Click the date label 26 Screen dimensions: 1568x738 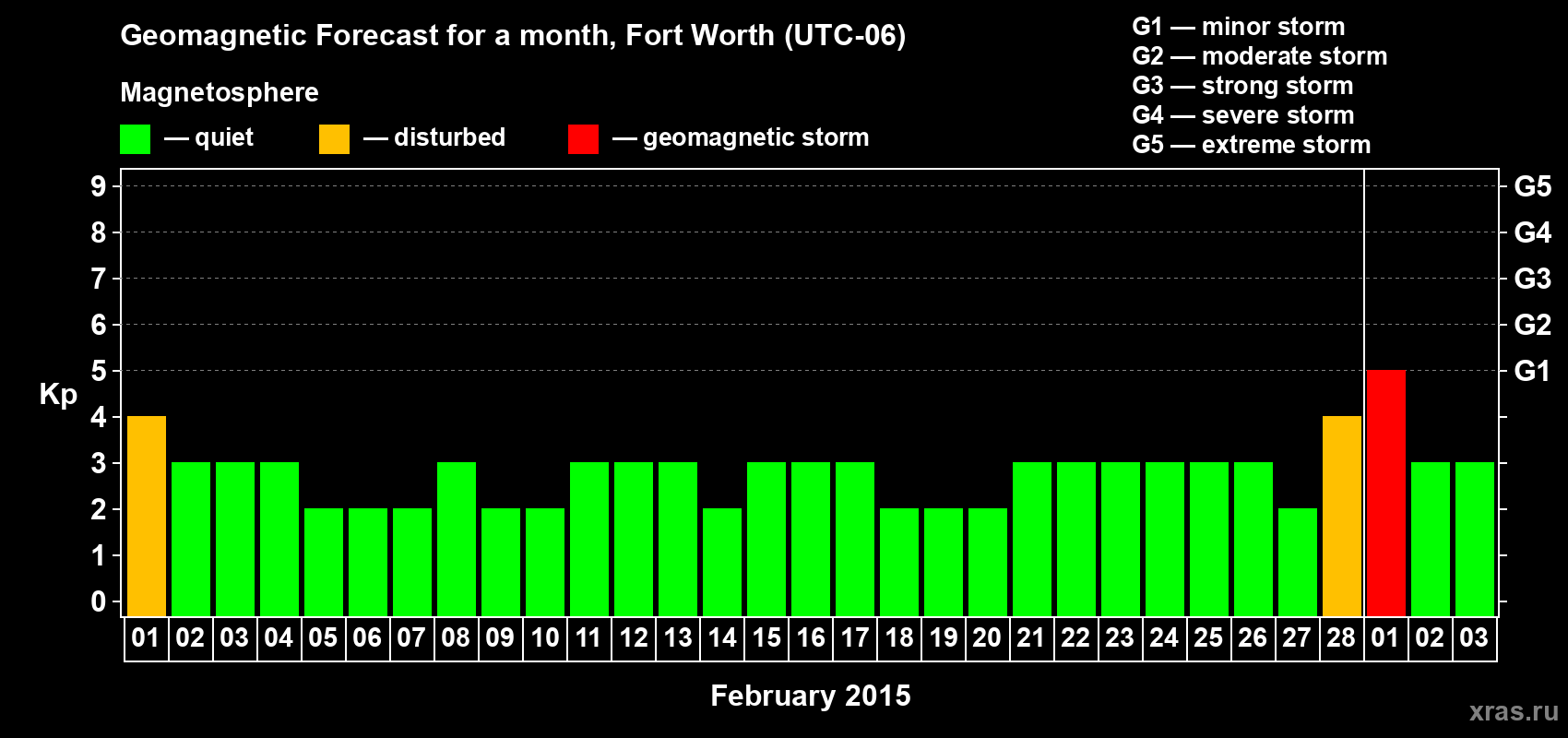(x=1253, y=638)
